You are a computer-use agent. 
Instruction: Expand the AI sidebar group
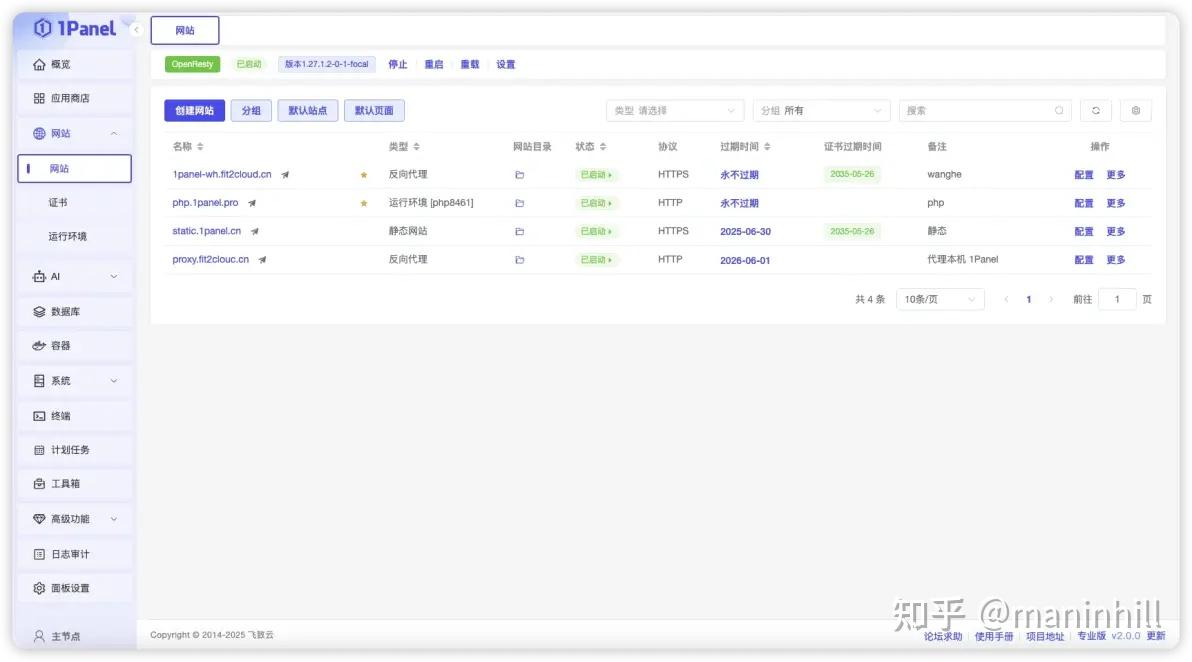coord(74,277)
